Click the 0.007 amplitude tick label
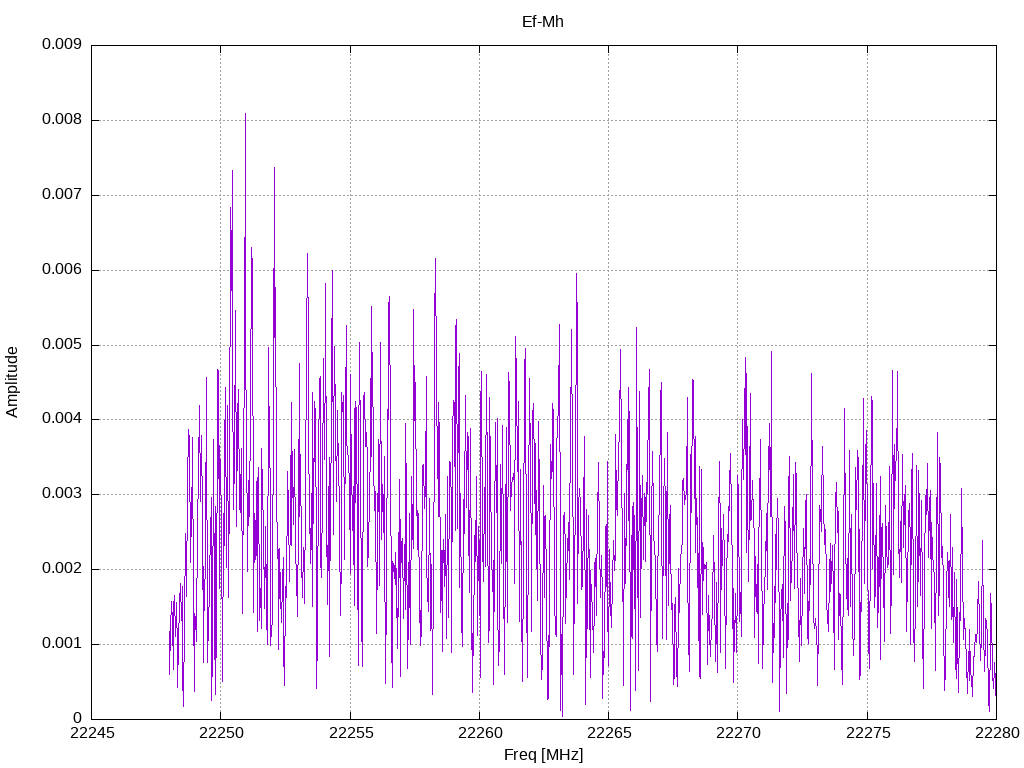Viewport: 1024px width, 768px height. point(61,195)
